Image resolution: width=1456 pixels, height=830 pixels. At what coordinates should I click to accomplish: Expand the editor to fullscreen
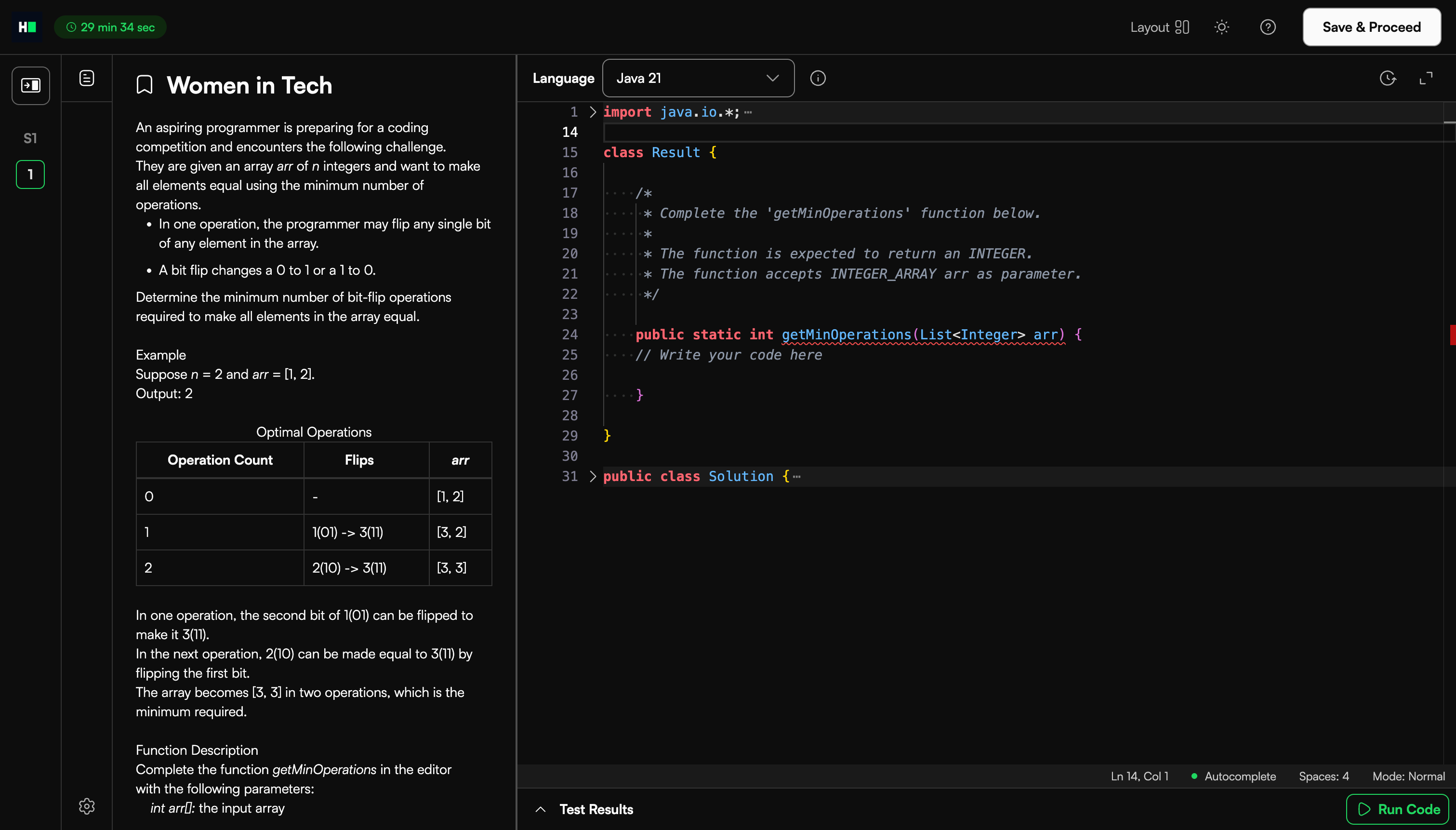(1426, 78)
